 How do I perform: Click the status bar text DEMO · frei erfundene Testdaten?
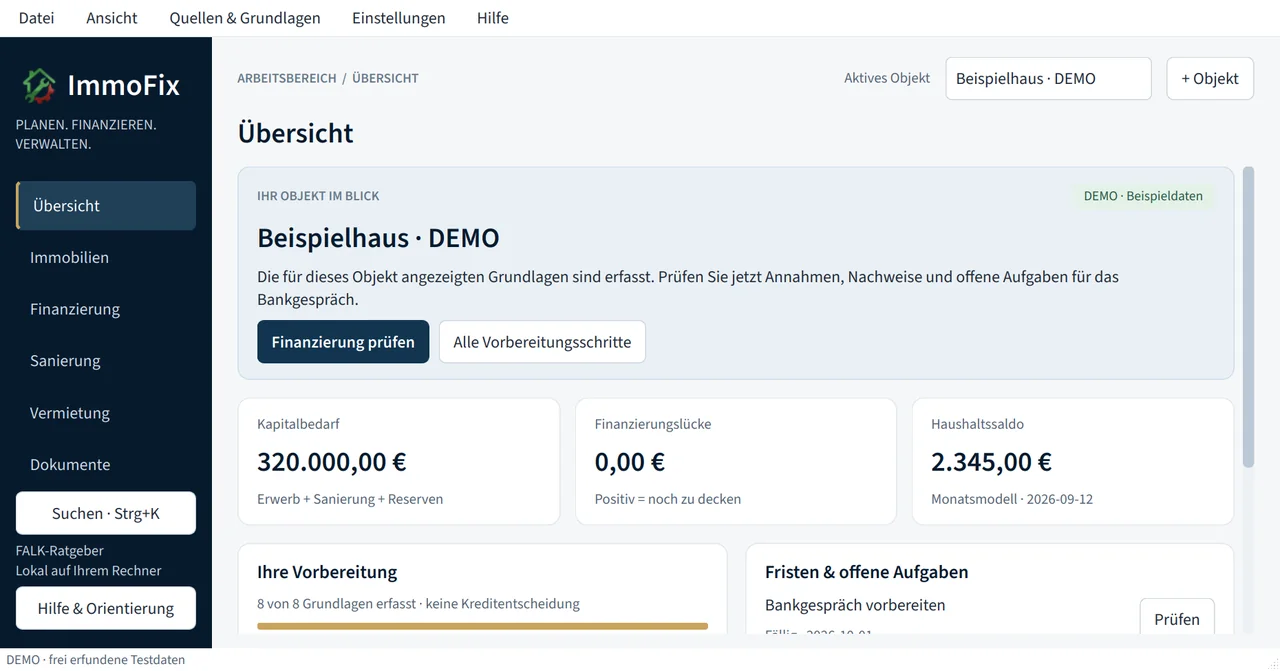point(96,660)
